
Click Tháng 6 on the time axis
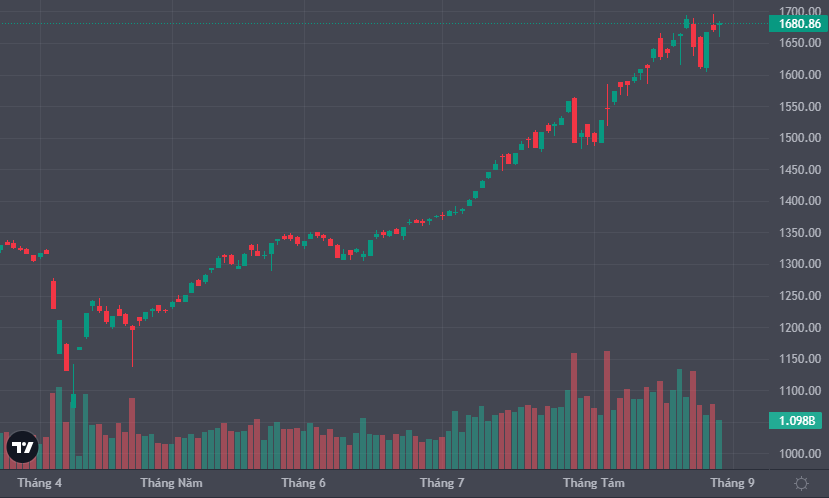pos(303,483)
